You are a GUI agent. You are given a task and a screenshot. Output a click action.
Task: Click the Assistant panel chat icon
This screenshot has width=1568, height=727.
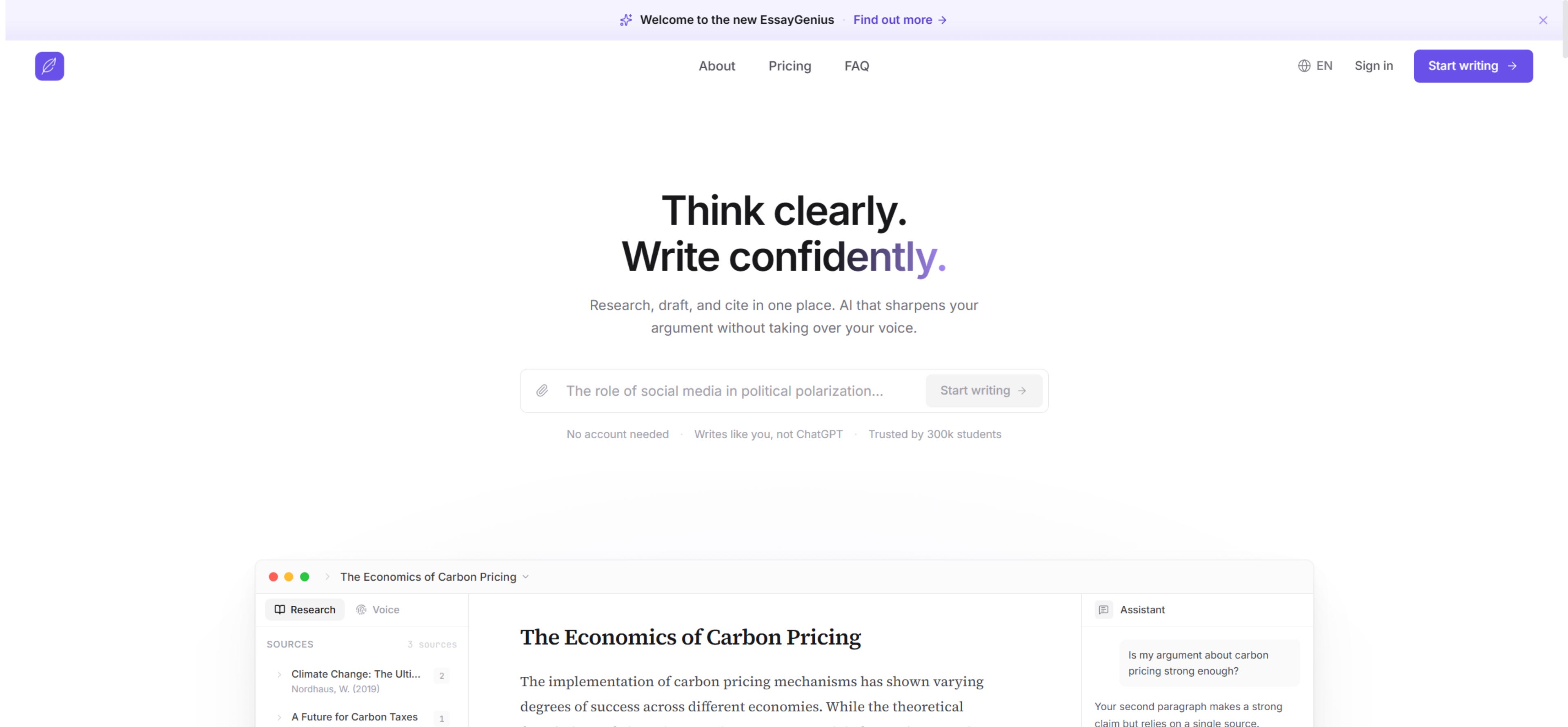pyautogui.click(x=1103, y=609)
